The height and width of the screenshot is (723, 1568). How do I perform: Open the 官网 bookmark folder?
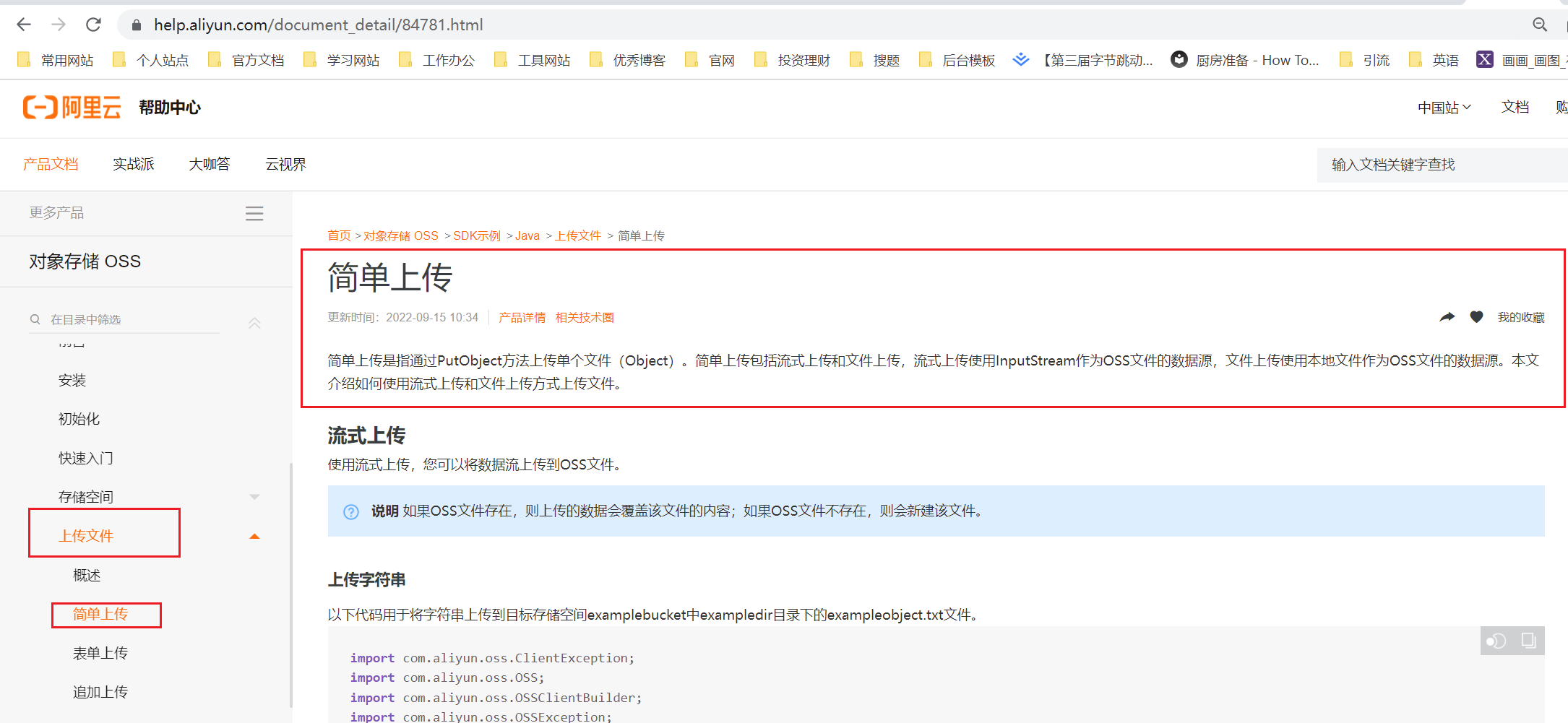click(710, 60)
